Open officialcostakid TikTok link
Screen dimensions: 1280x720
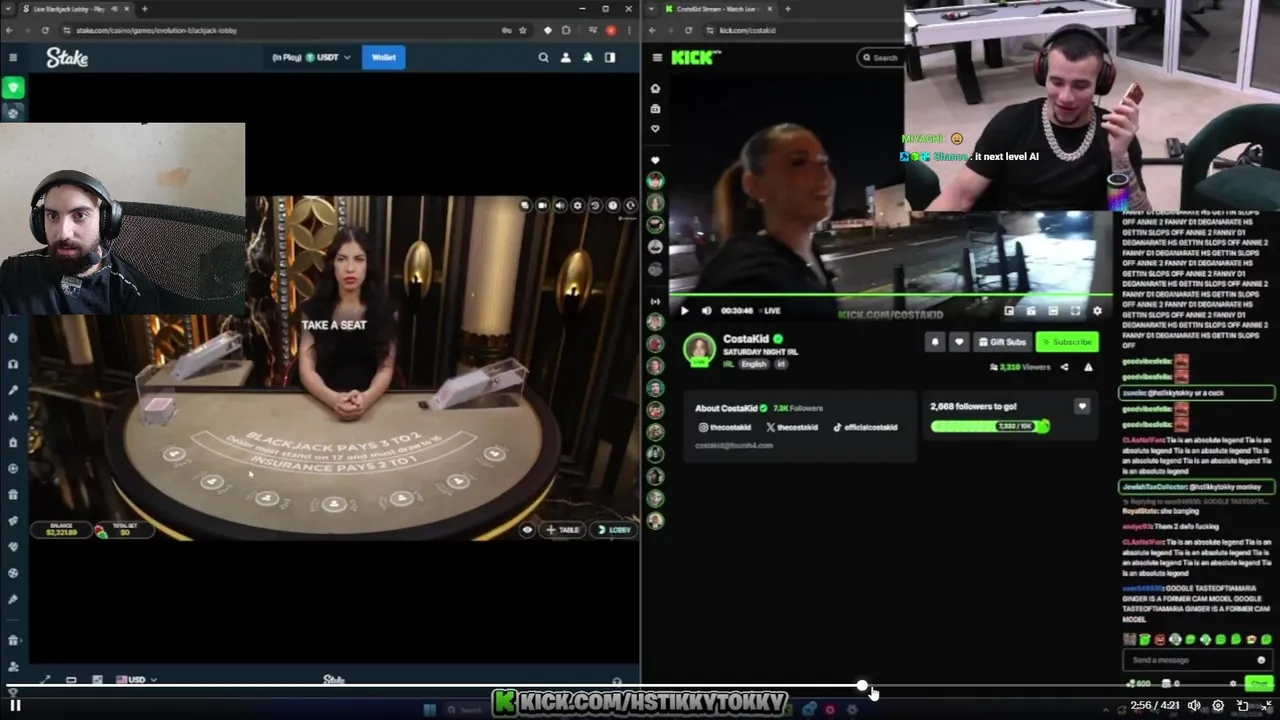tap(867, 427)
